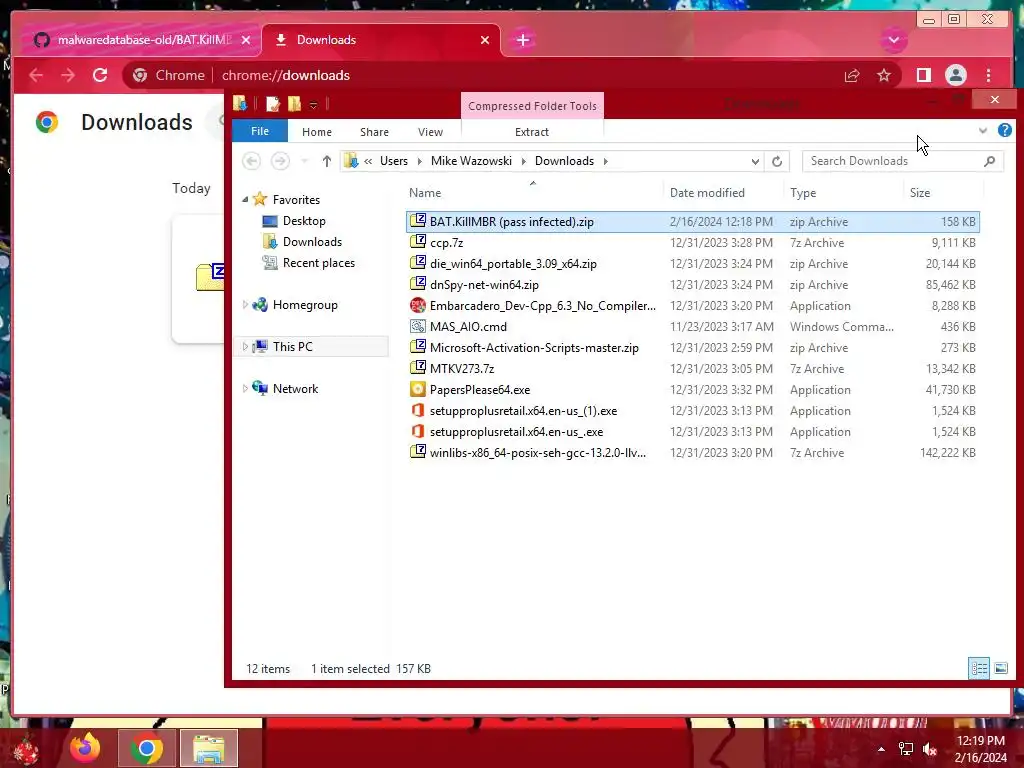Open the Chrome share page icon

[852, 75]
